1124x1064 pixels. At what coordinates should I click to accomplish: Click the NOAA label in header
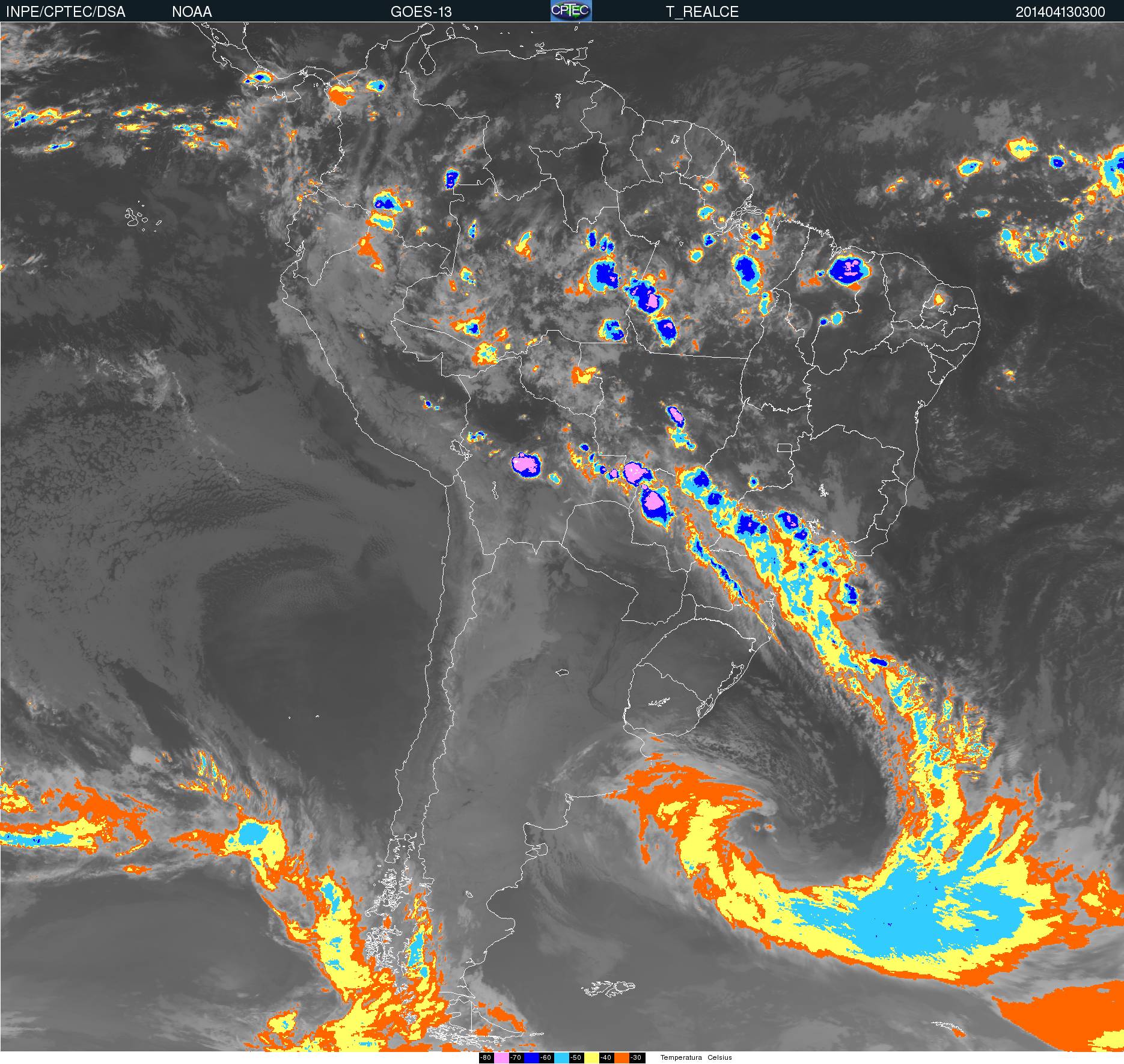[x=192, y=12]
